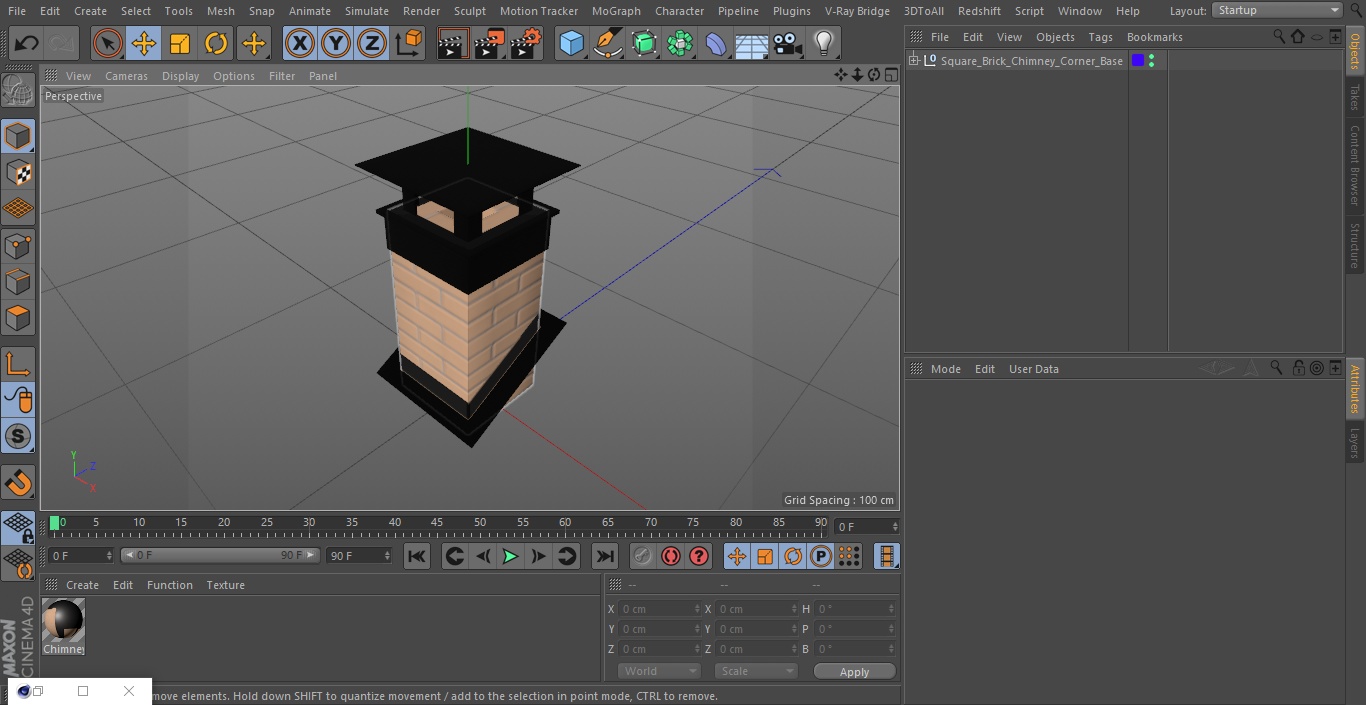Add a deformer object

(x=716, y=44)
